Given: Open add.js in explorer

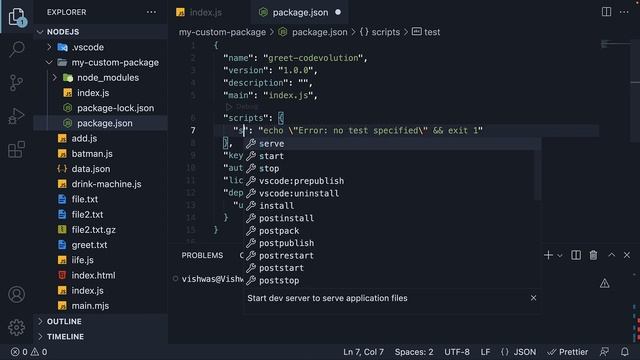Looking at the screenshot, I should [x=100, y=138].
